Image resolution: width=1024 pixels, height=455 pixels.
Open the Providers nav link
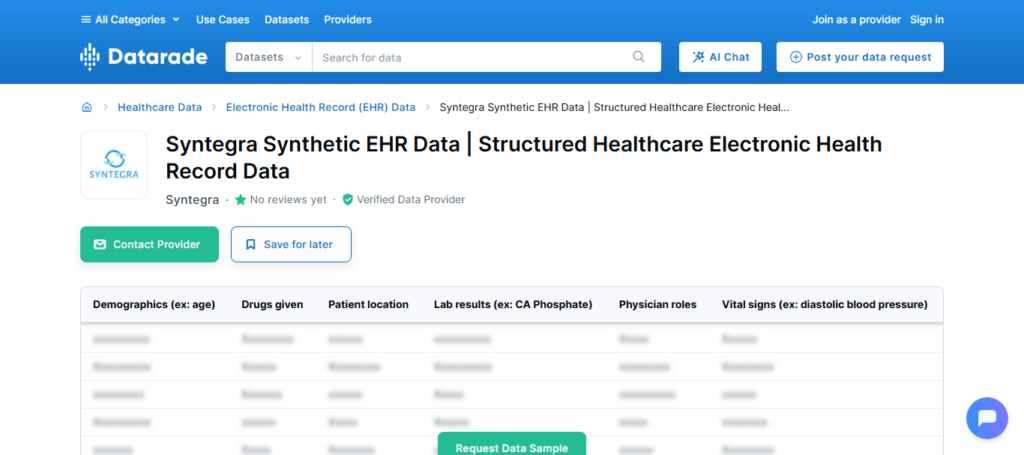(x=347, y=20)
